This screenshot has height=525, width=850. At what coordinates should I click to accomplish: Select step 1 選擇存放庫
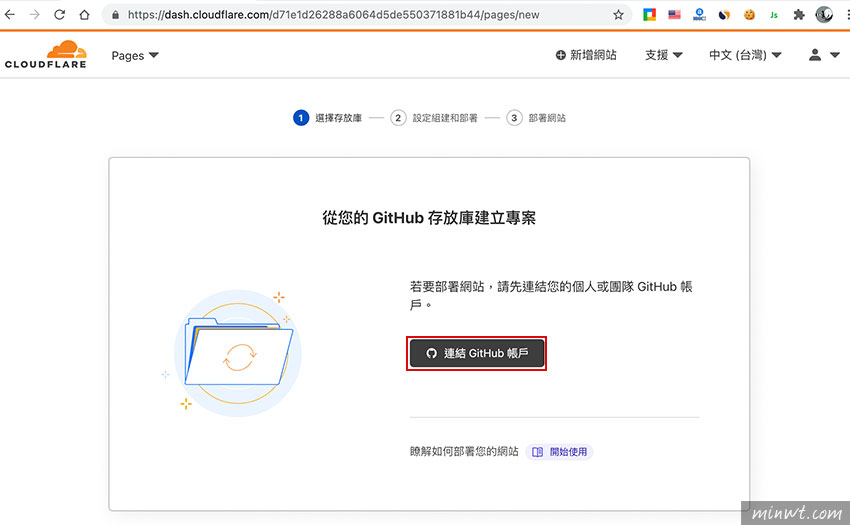[x=327, y=118]
